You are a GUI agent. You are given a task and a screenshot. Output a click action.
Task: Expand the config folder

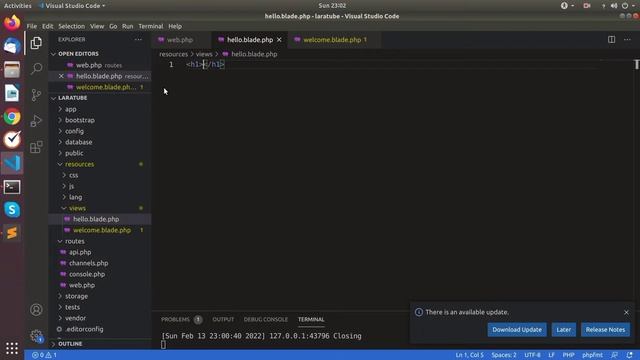[x=74, y=131]
